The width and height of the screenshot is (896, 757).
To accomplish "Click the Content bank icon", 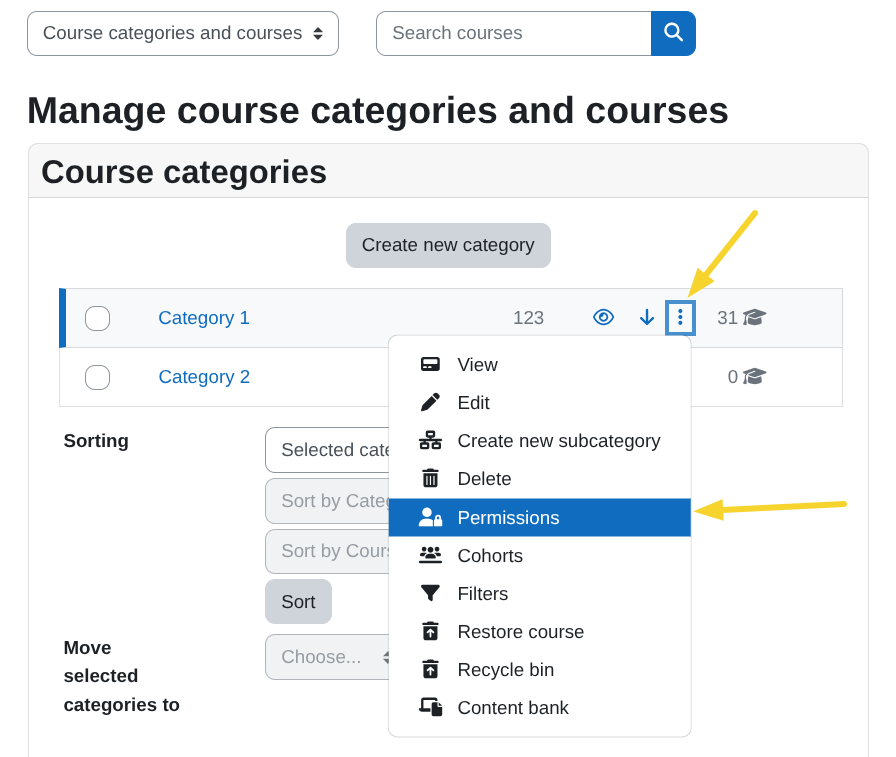I will click(x=431, y=707).
